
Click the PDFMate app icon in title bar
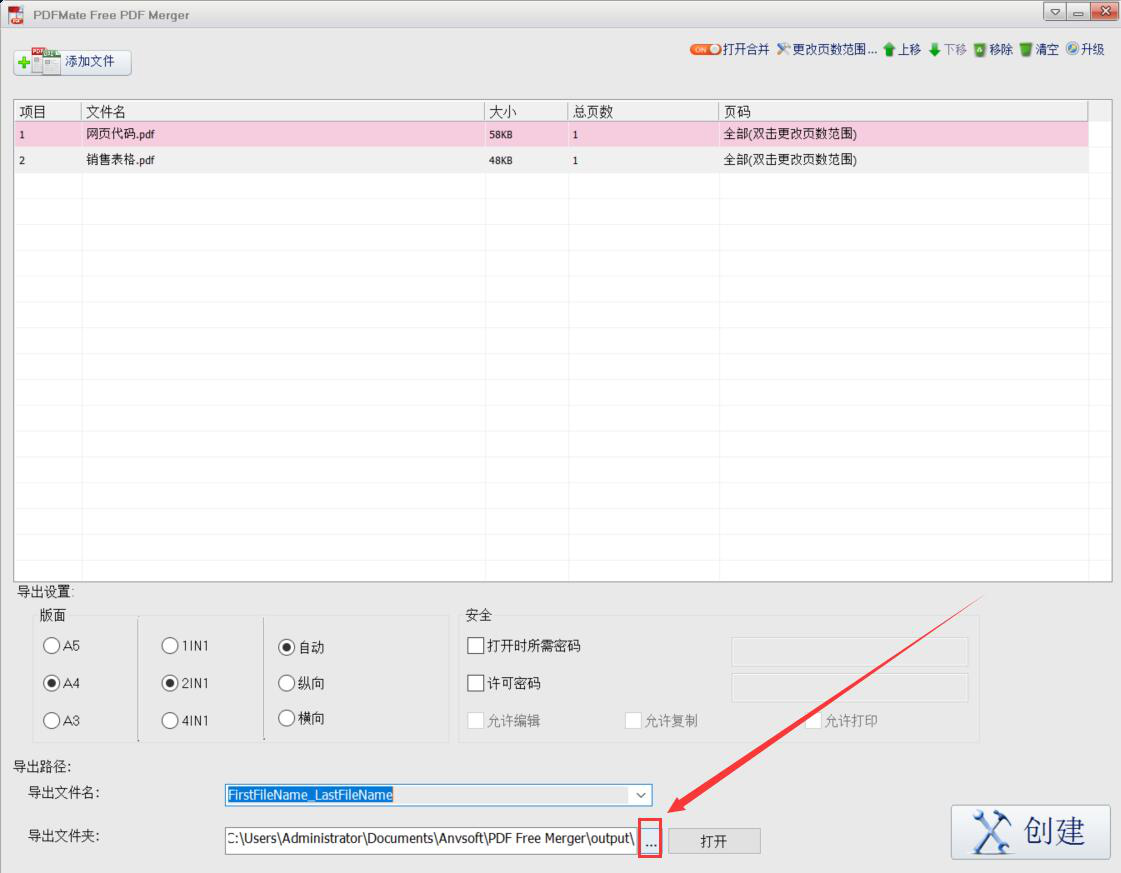pos(16,14)
